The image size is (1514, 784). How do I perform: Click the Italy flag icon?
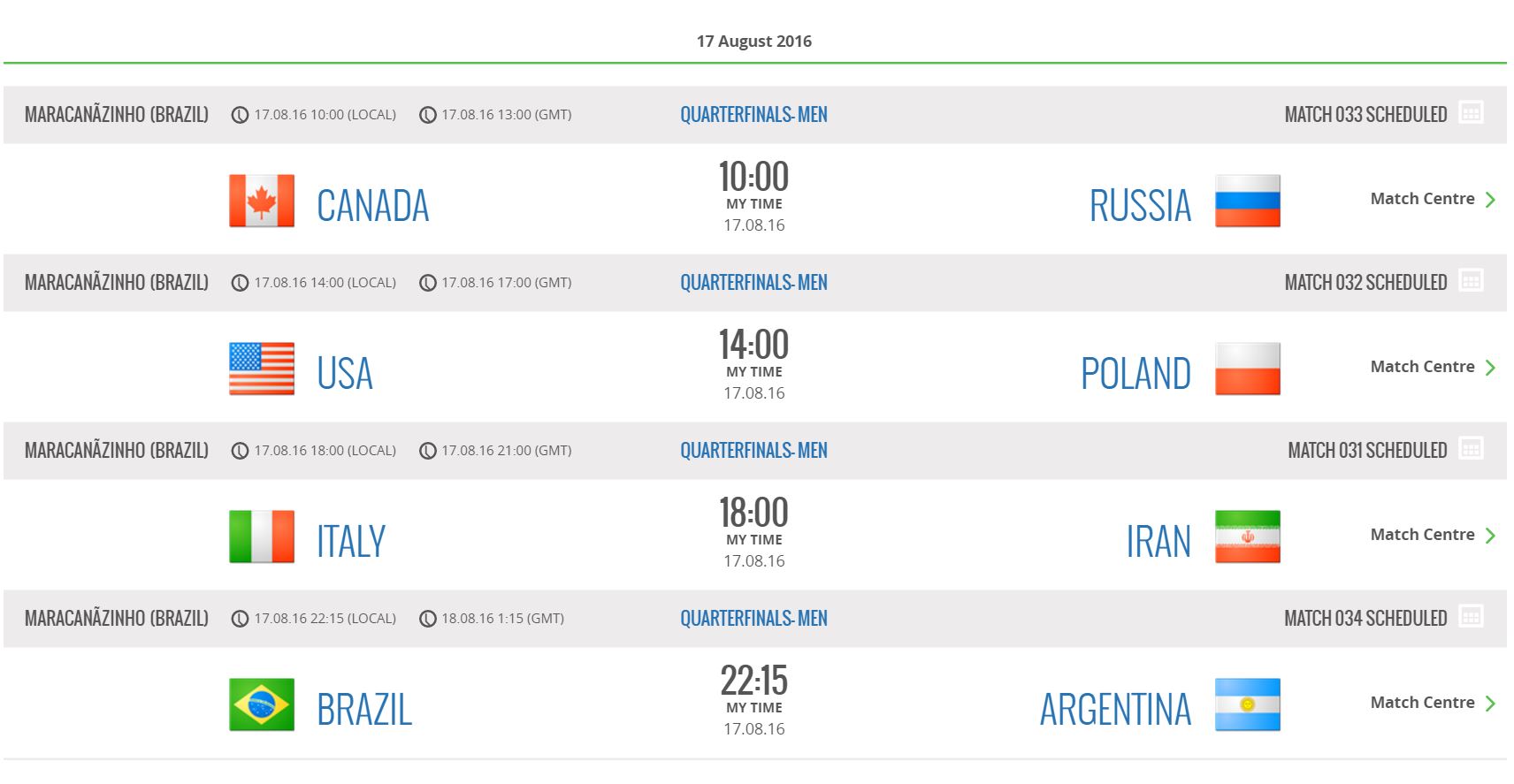click(262, 537)
